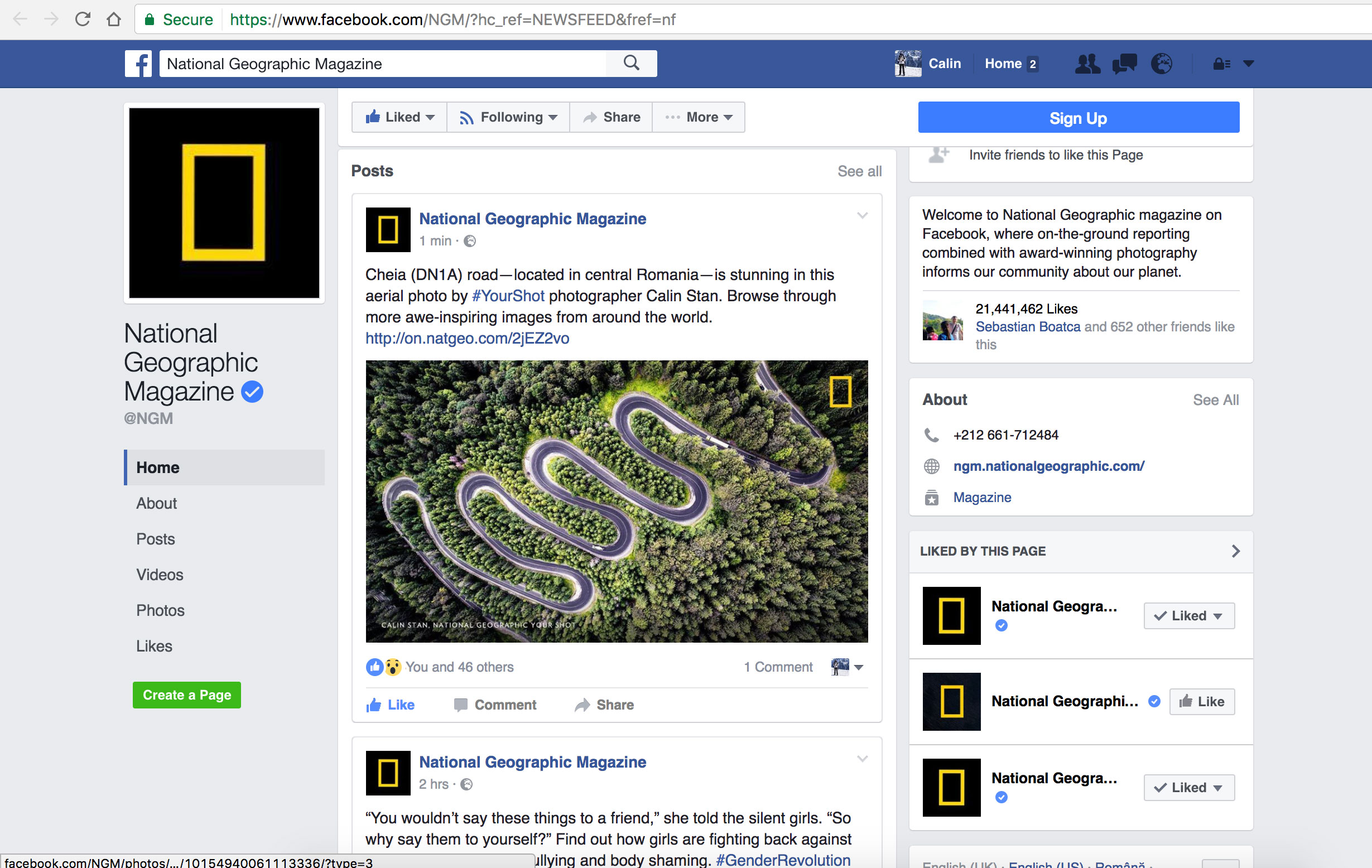
Task: Open the winding road aerial photo
Action: pos(617,501)
